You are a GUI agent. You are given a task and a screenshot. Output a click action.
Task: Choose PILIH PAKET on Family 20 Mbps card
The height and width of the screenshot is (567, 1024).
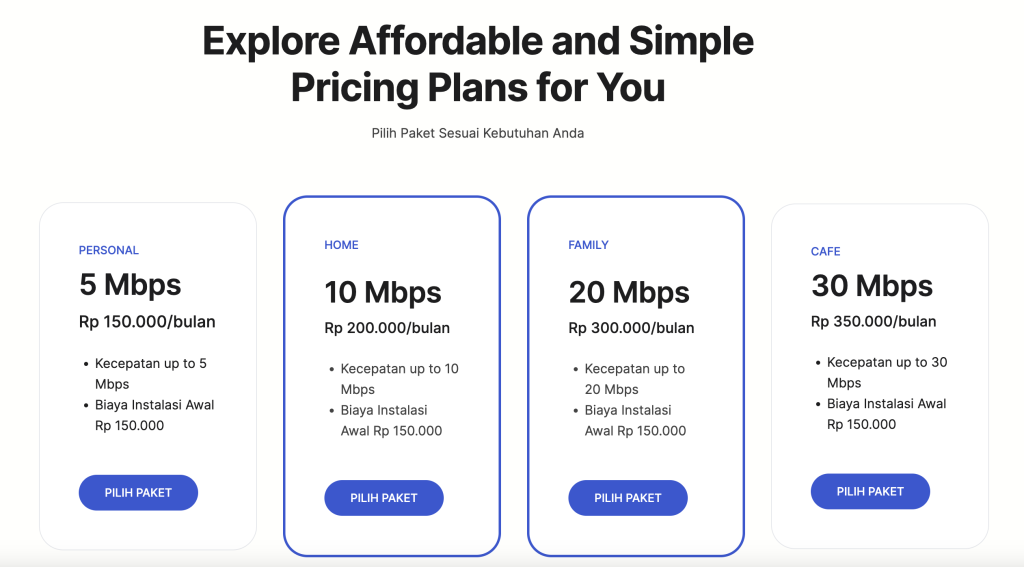pos(627,498)
